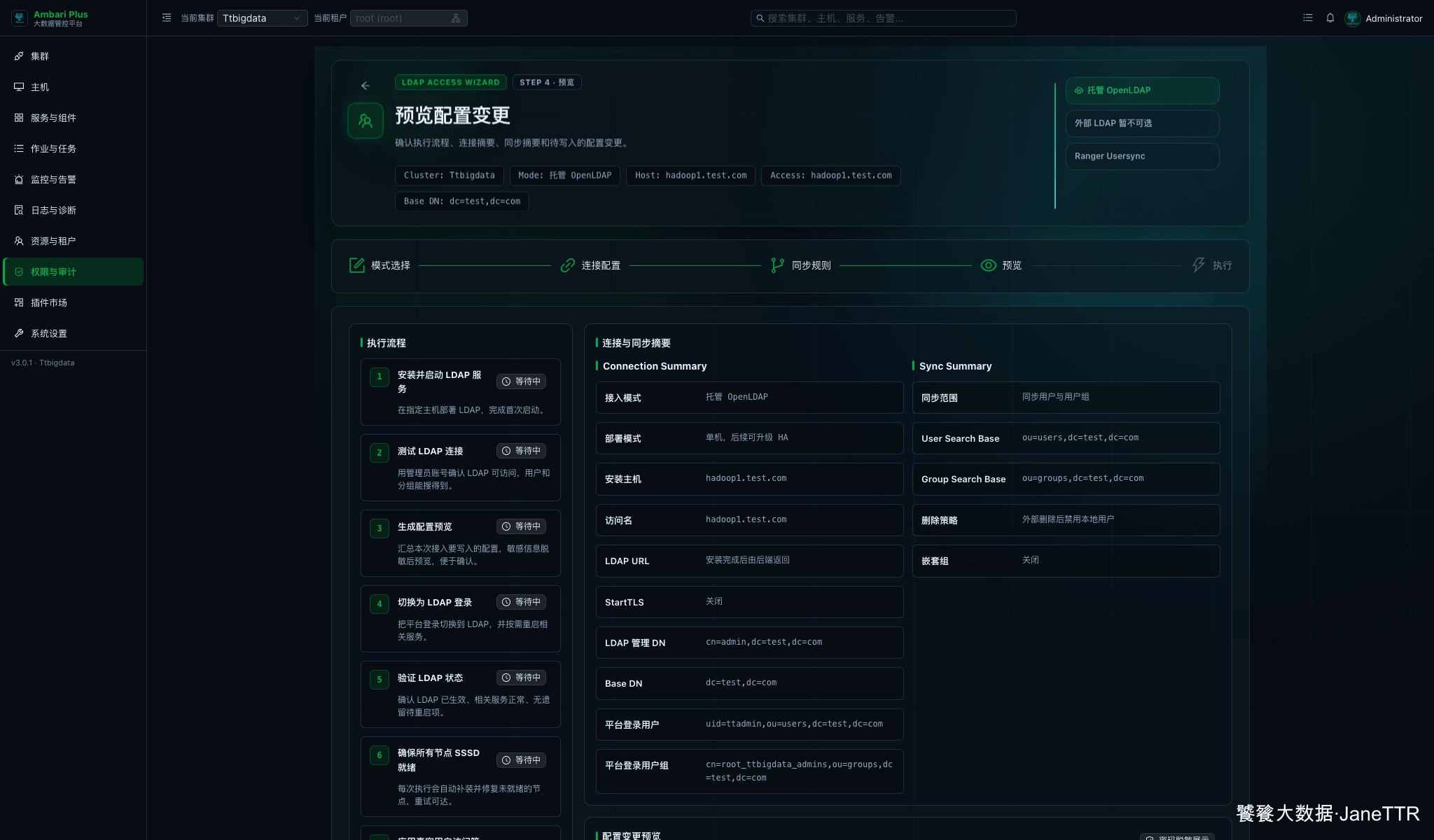
Task: Open the current cluster Ttbigdata dropdown
Action: point(262,18)
